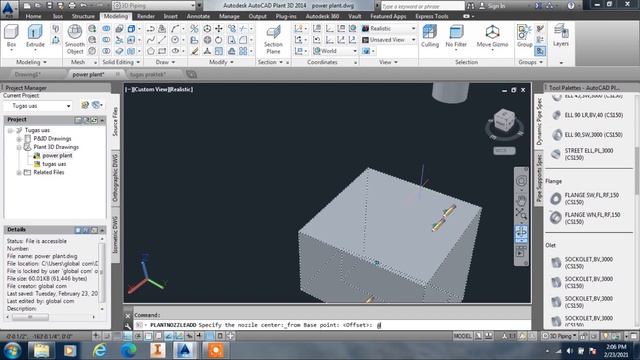
Task: Open the Dynamic Pipe Spec palette tab
Action: (x=539, y=122)
